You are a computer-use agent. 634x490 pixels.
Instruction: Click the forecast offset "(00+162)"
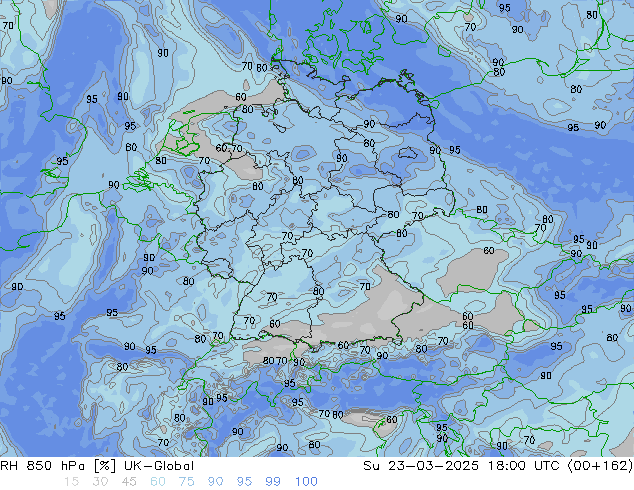600,466
